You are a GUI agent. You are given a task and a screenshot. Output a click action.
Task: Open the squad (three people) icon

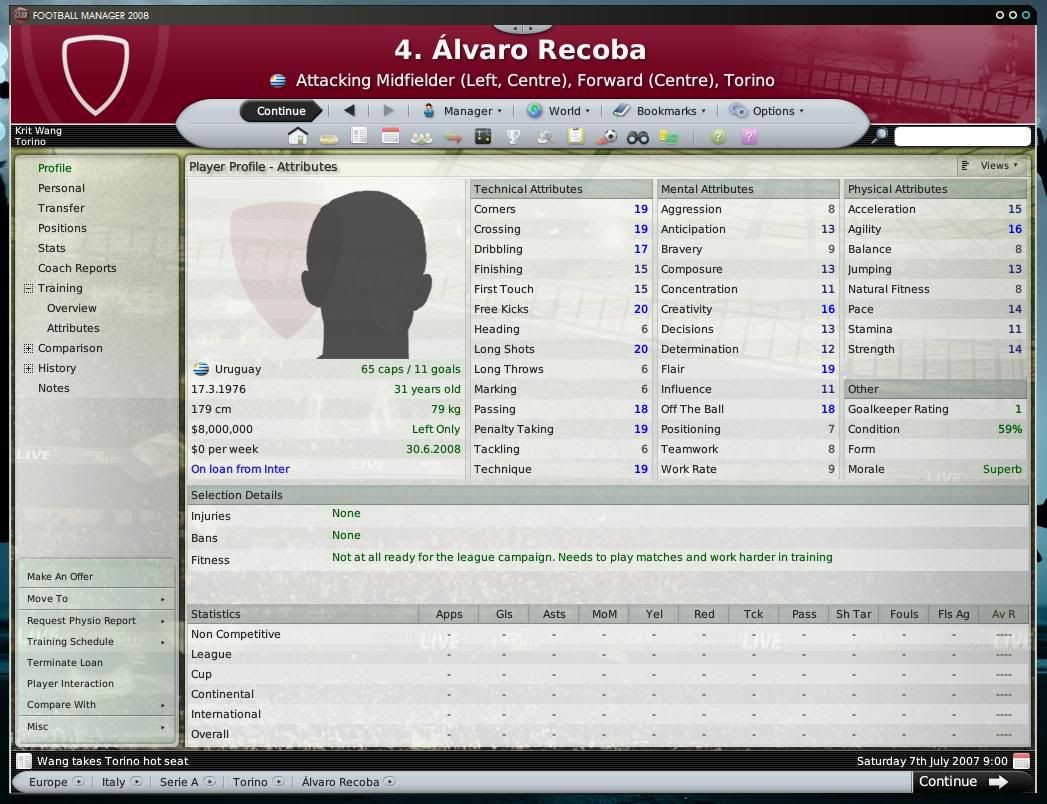pyautogui.click(x=421, y=138)
